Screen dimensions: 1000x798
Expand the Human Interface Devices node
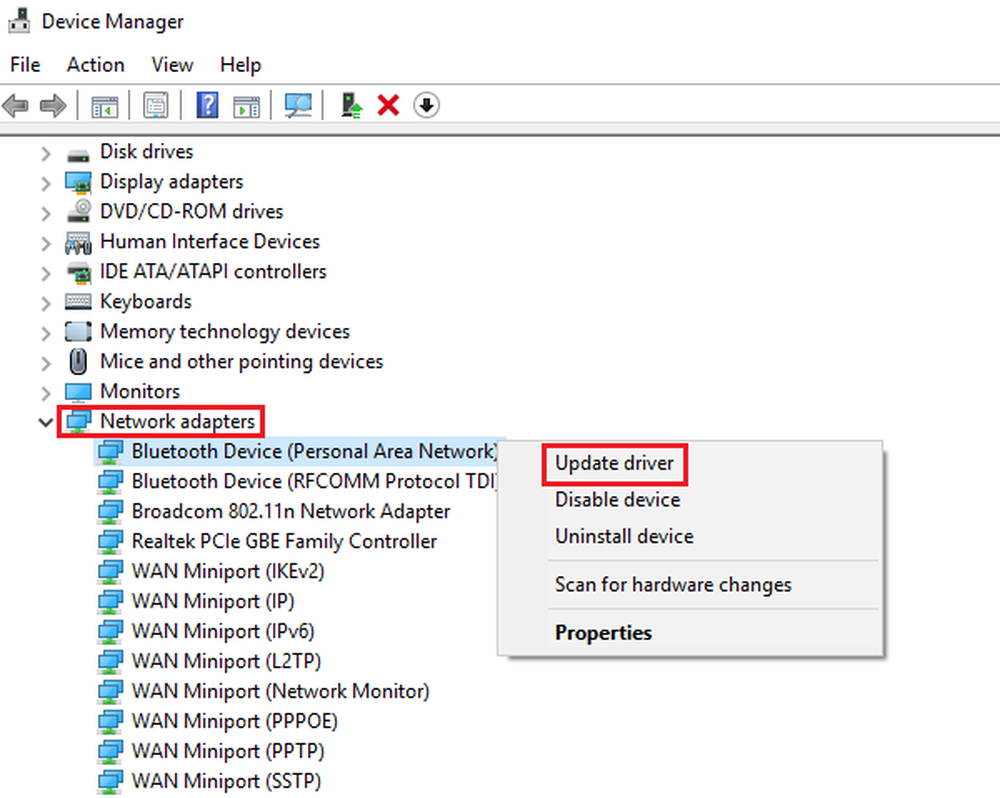[45, 244]
